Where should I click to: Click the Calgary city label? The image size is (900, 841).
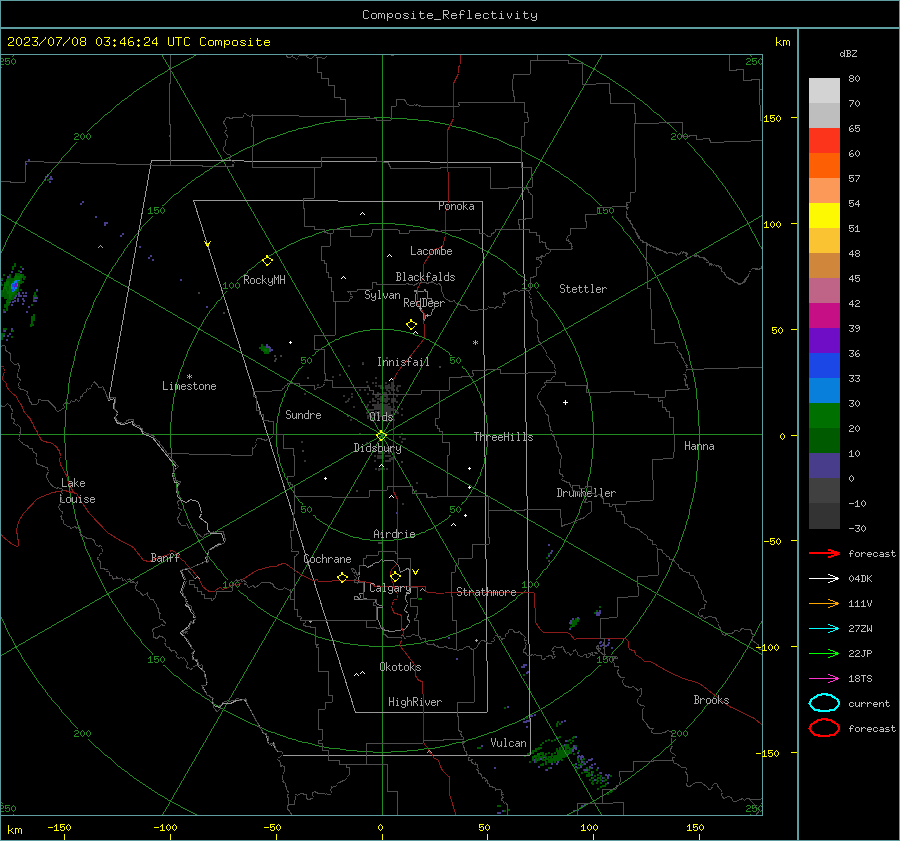(390, 588)
